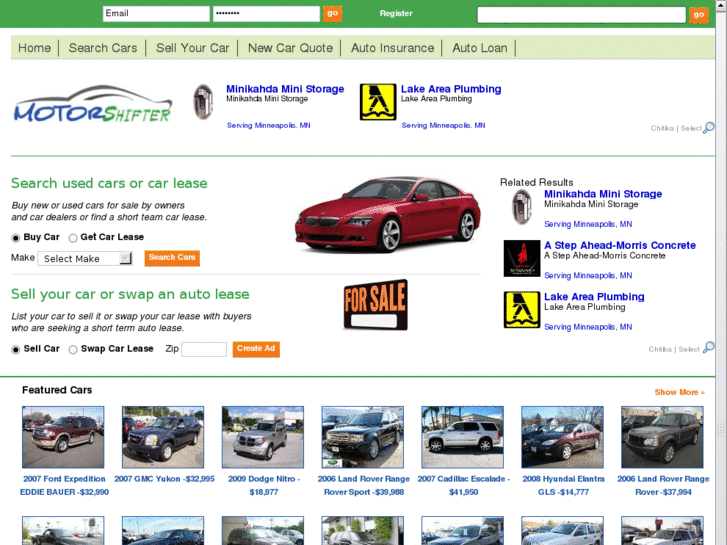Click Serving Minneapolis, MN under banner Minikahda ad

coord(268,125)
